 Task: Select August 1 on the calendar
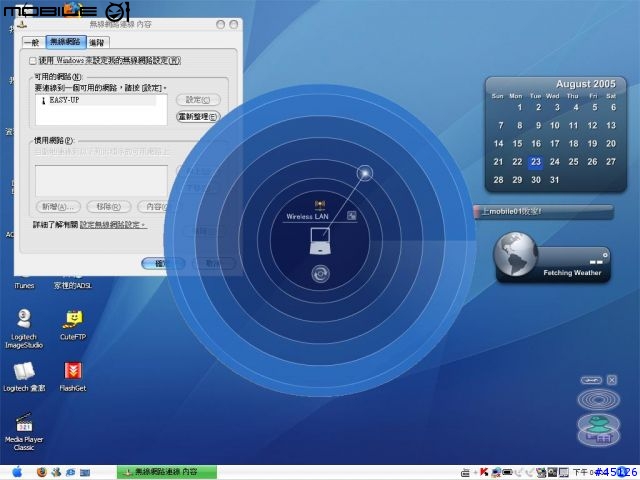pyautogui.click(x=520, y=107)
